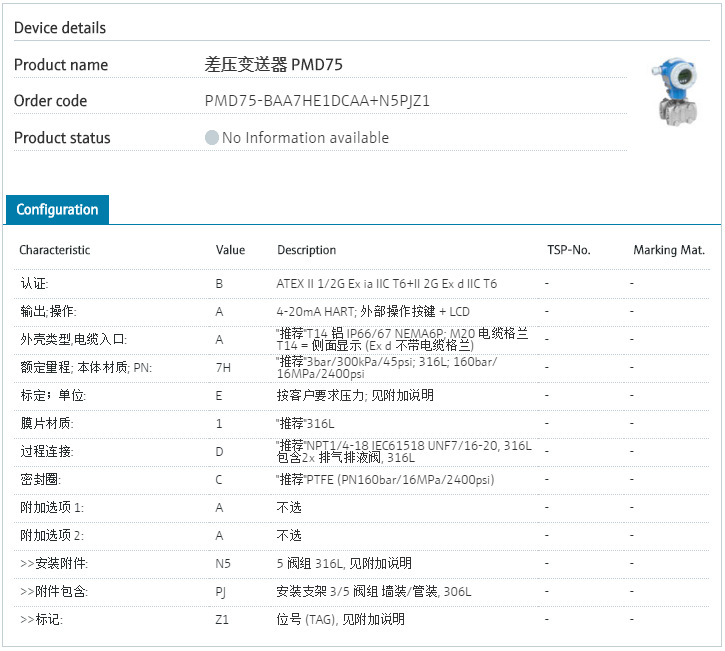Click the 按客户要求压力 description
Screen dimensions: 725x651
355,396
